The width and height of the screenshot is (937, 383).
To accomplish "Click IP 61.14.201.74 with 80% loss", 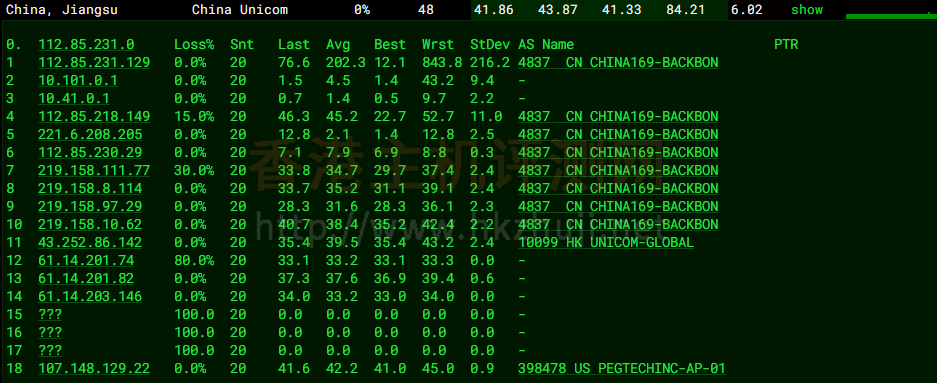I will click(x=86, y=261).
